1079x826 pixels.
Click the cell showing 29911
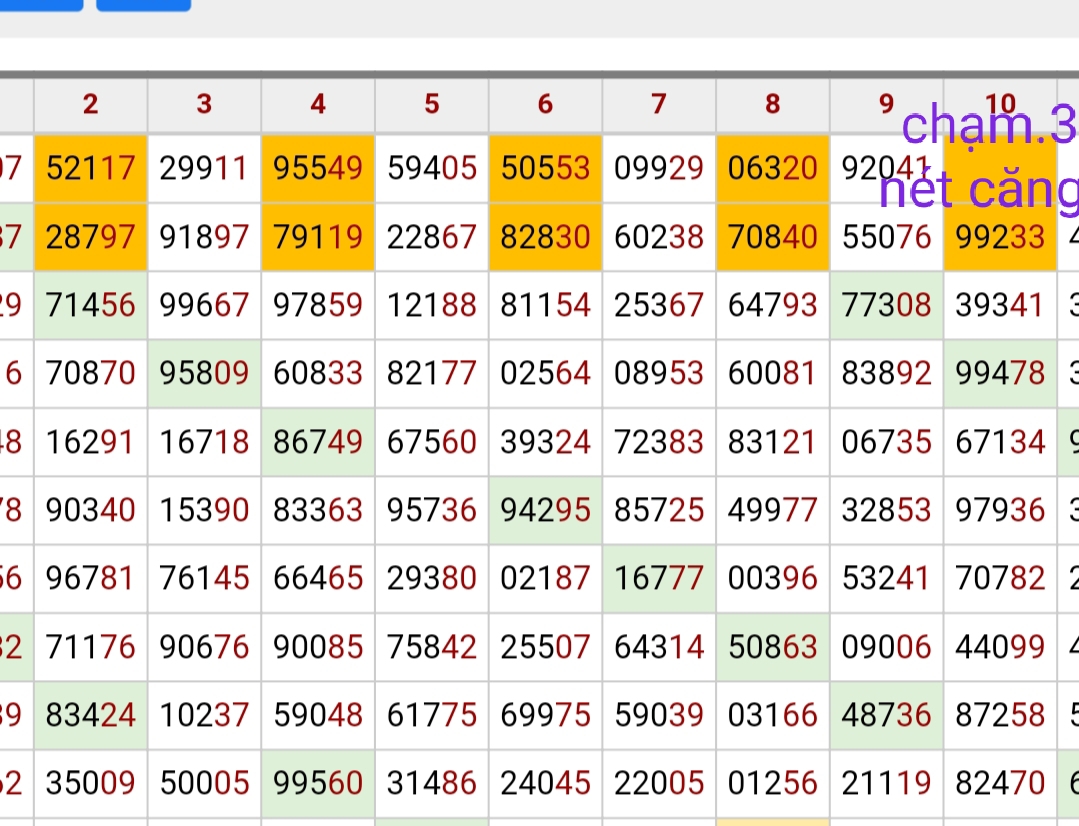pos(204,168)
